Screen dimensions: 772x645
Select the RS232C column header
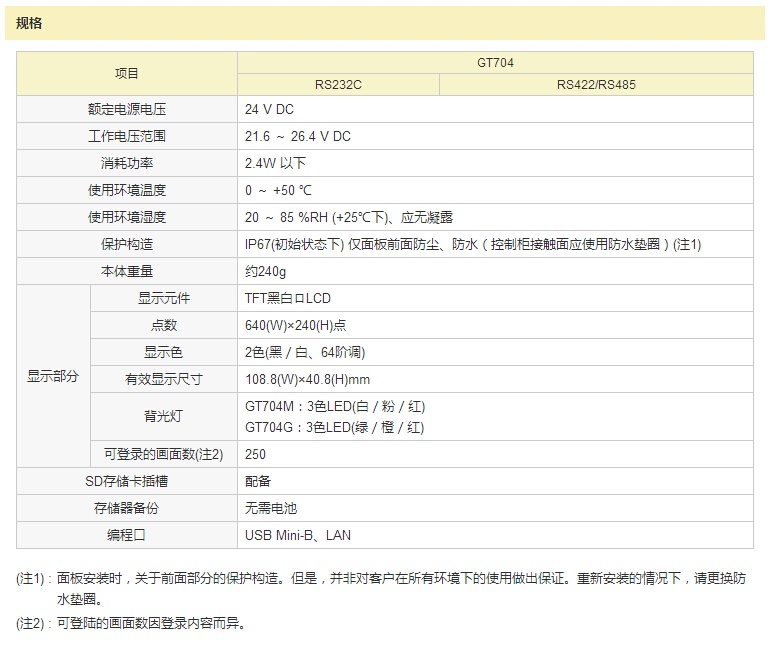click(338, 85)
